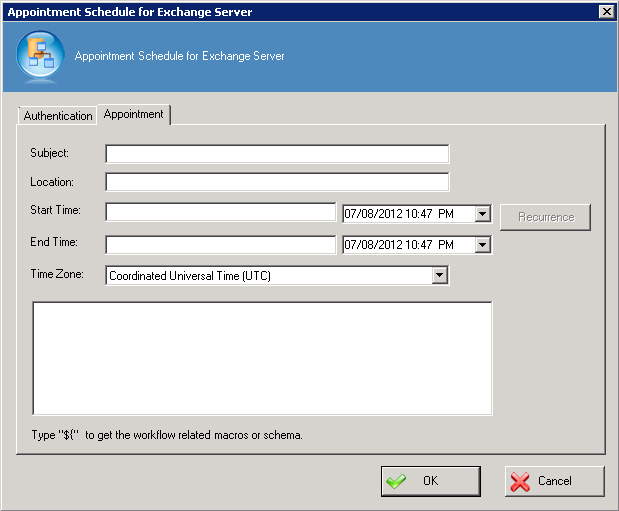
Task: Click the green checkmark icon on OK
Action: [x=397, y=481]
